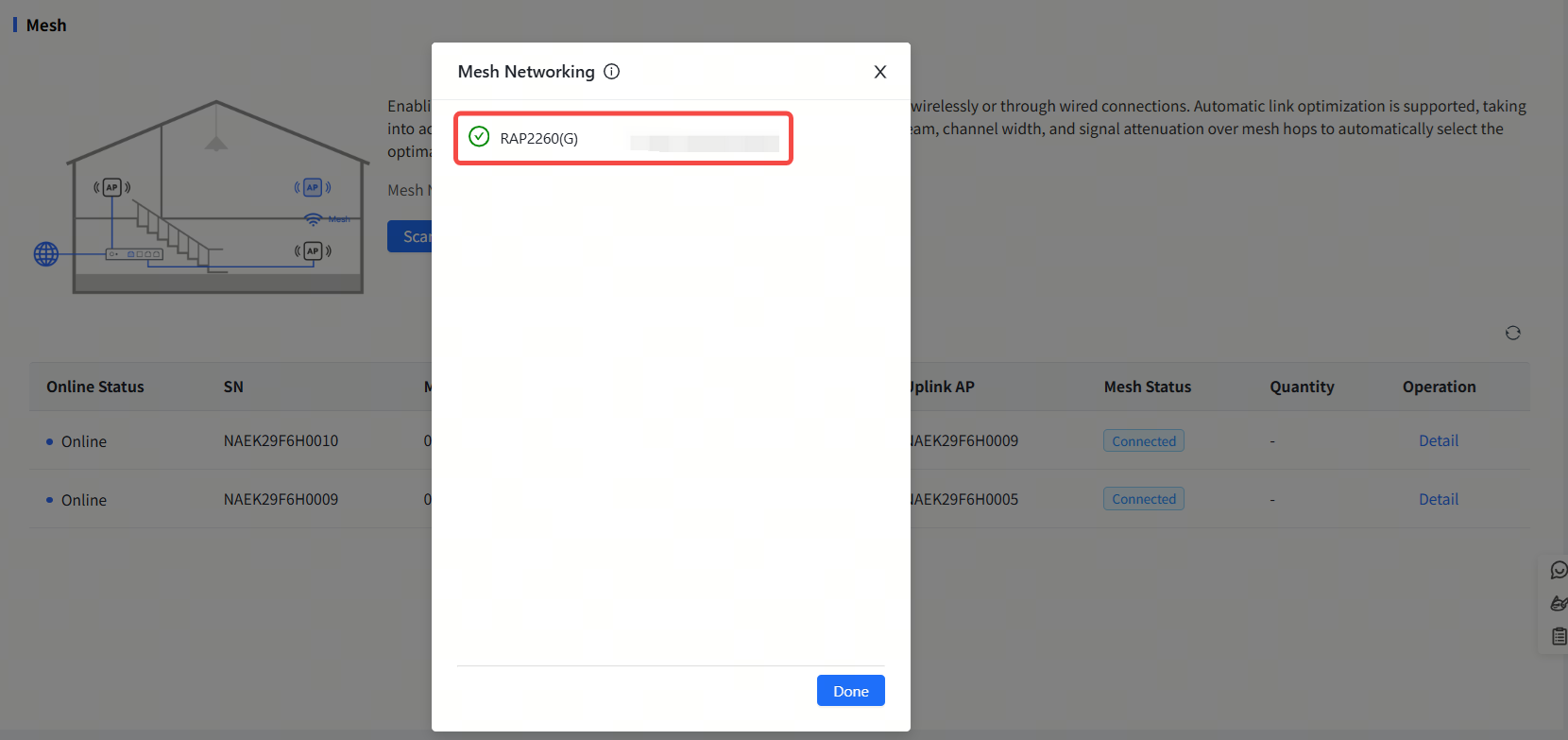Click the Scan button behind the dialog

click(x=411, y=236)
